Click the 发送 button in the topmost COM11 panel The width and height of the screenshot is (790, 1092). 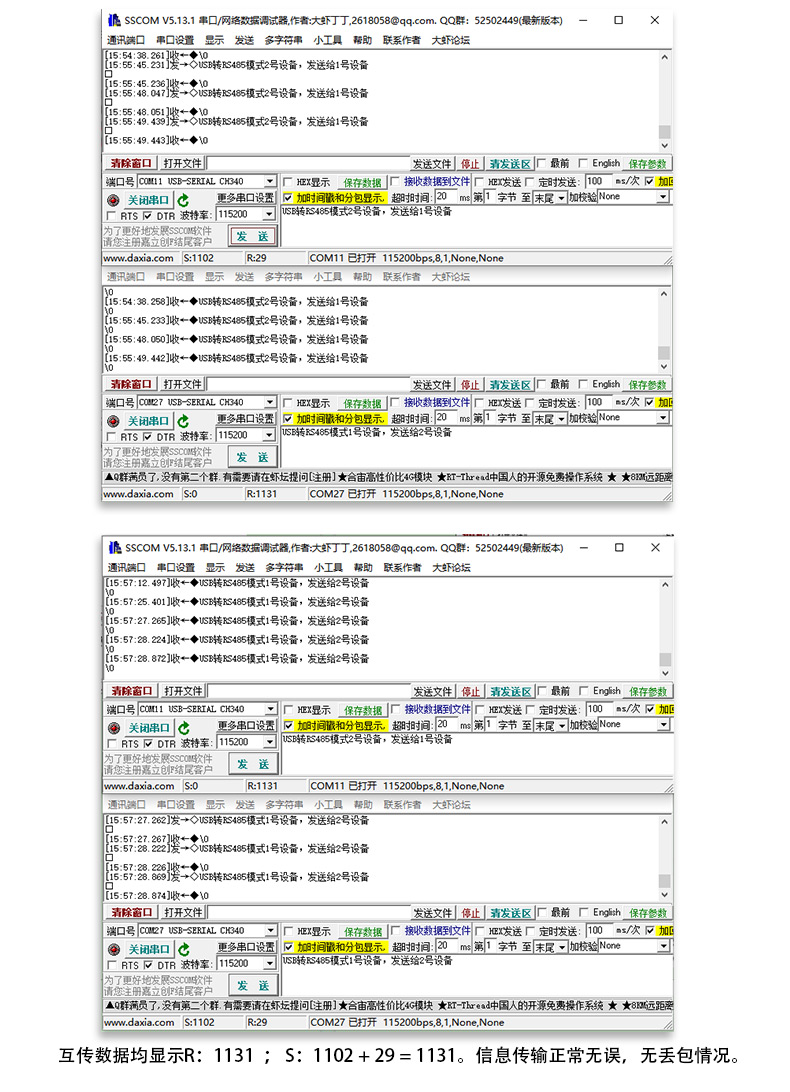pos(252,236)
